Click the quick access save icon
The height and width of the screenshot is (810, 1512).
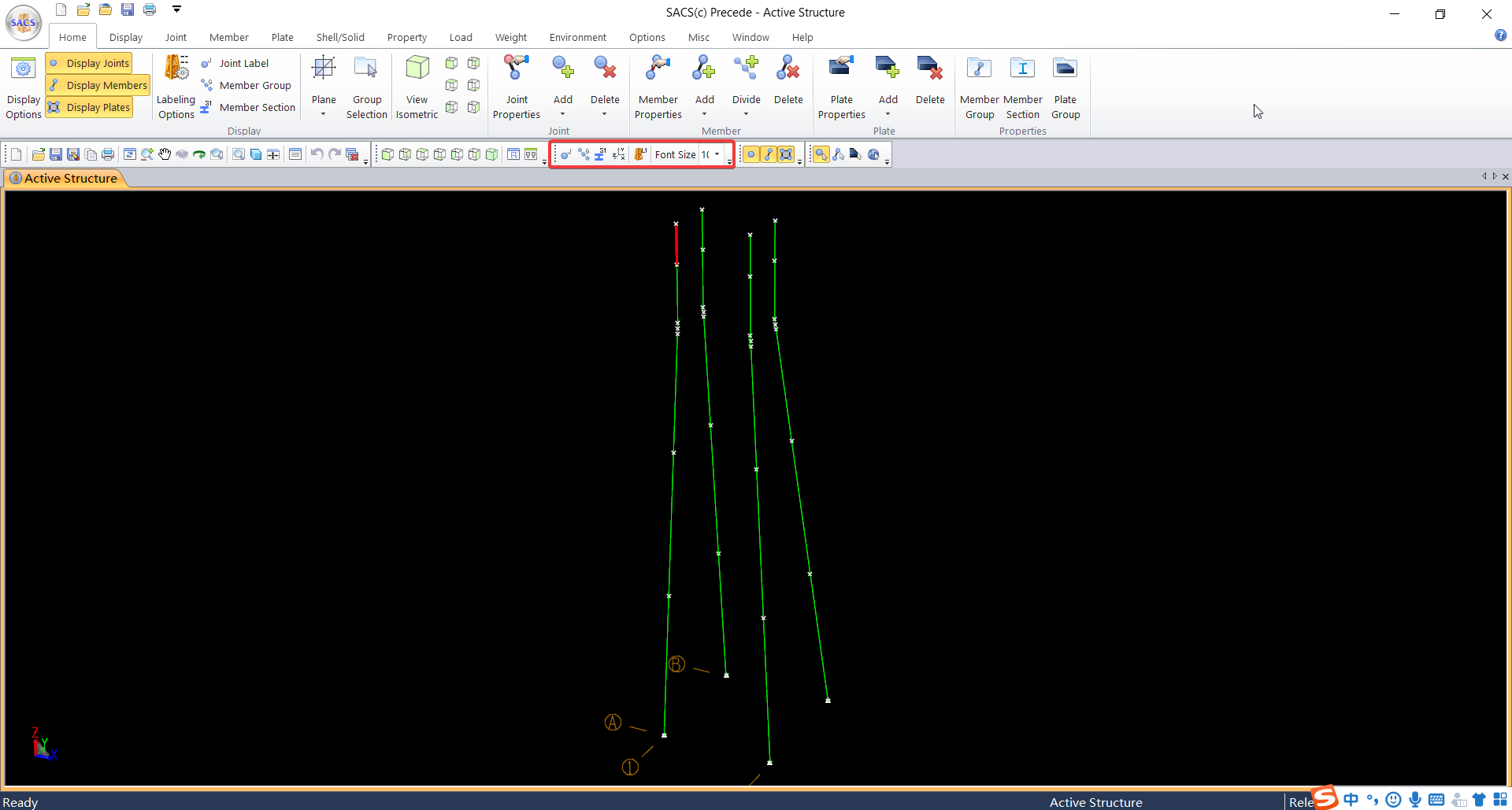(128, 9)
